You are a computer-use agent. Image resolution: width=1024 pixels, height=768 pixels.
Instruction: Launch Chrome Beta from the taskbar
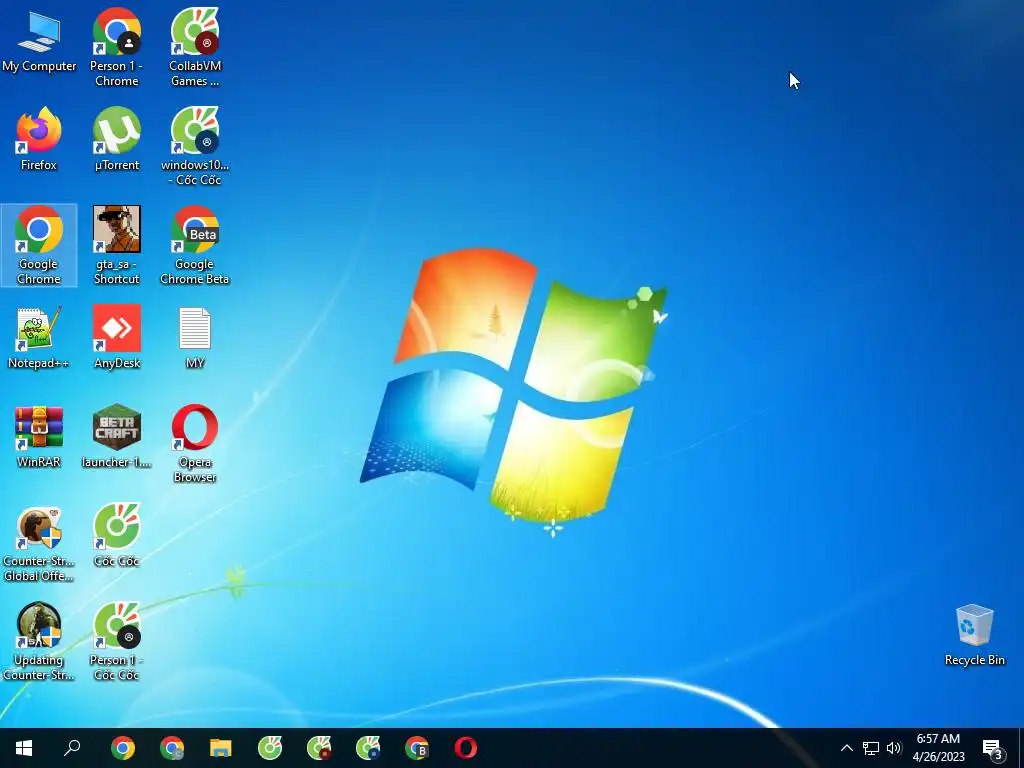coord(417,748)
